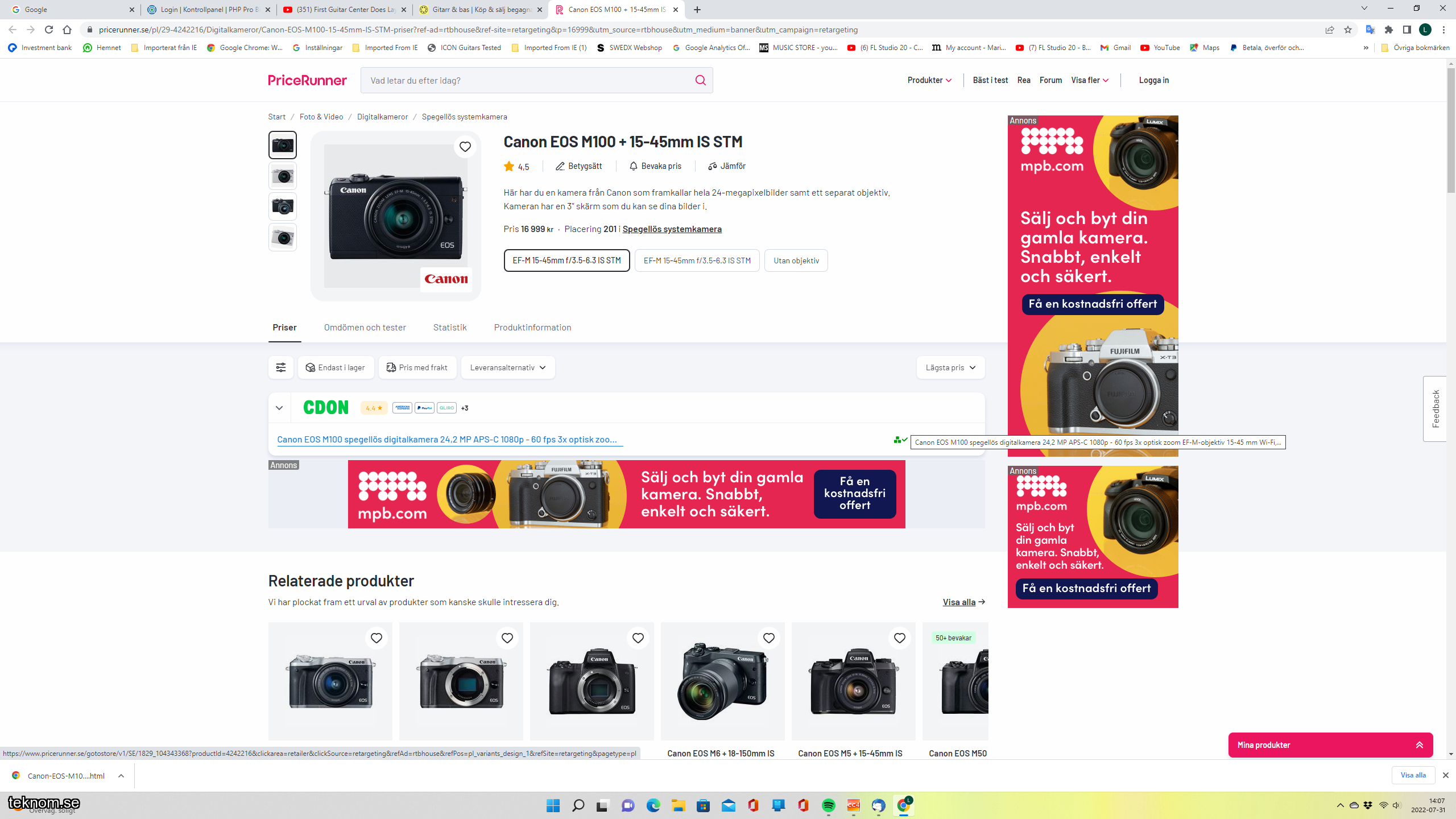Image resolution: width=1456 pixels, height=819 pixels.
Task: Switch to Omdömen och tester tab
Action: tap(365, 328)
